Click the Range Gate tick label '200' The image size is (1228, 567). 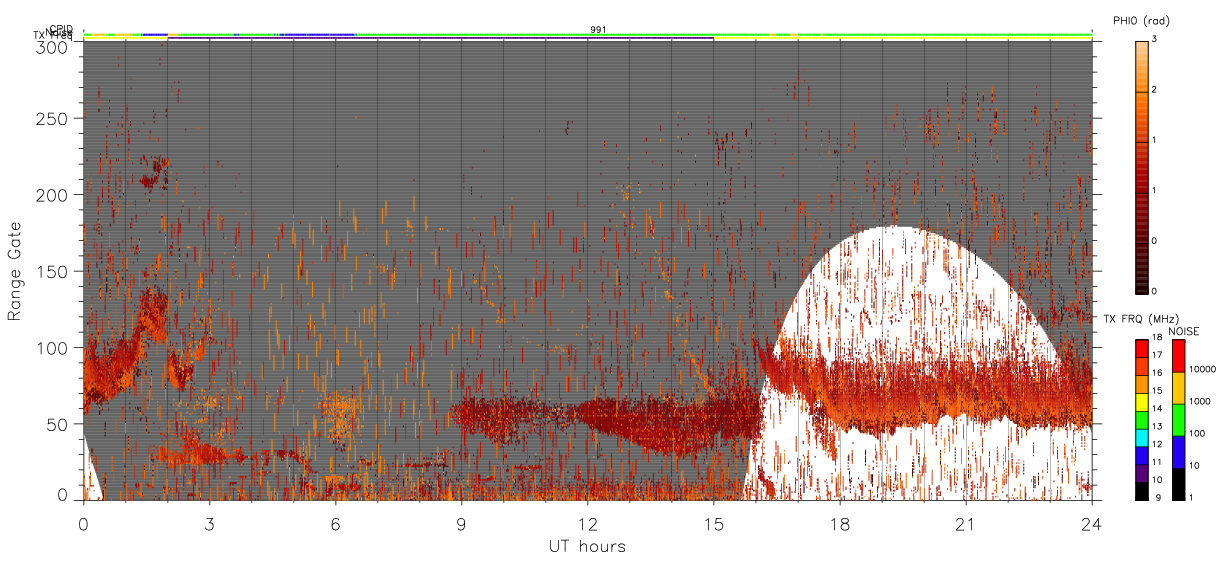[54, 195]
